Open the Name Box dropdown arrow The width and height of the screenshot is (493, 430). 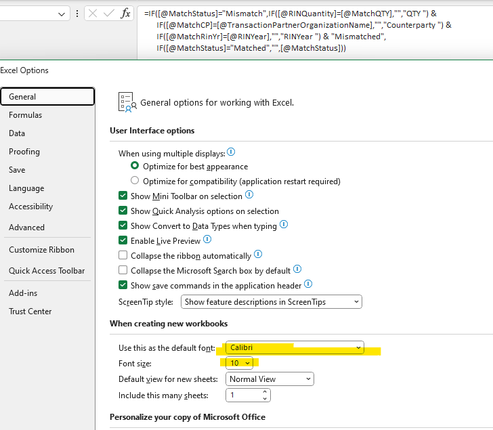61,14
